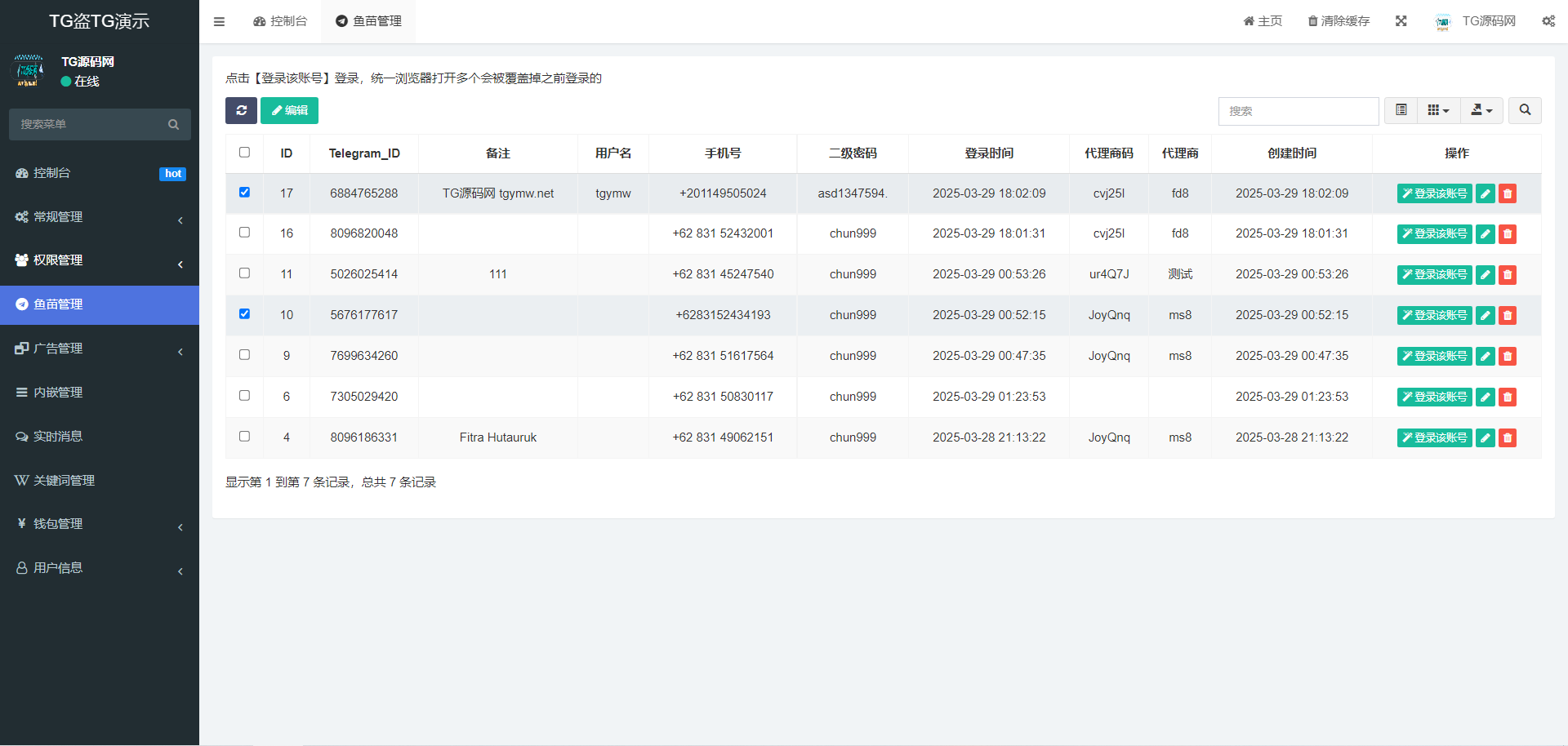Switch to the 控制台 tab

click(280, 21)
